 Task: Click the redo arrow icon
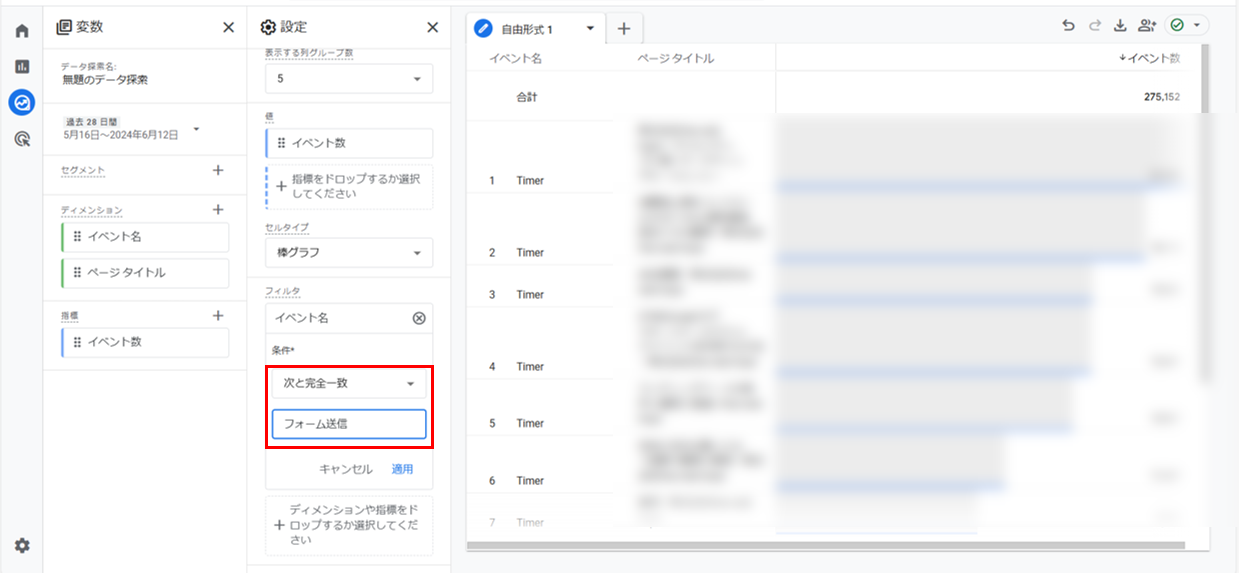tap(1095, 26)
